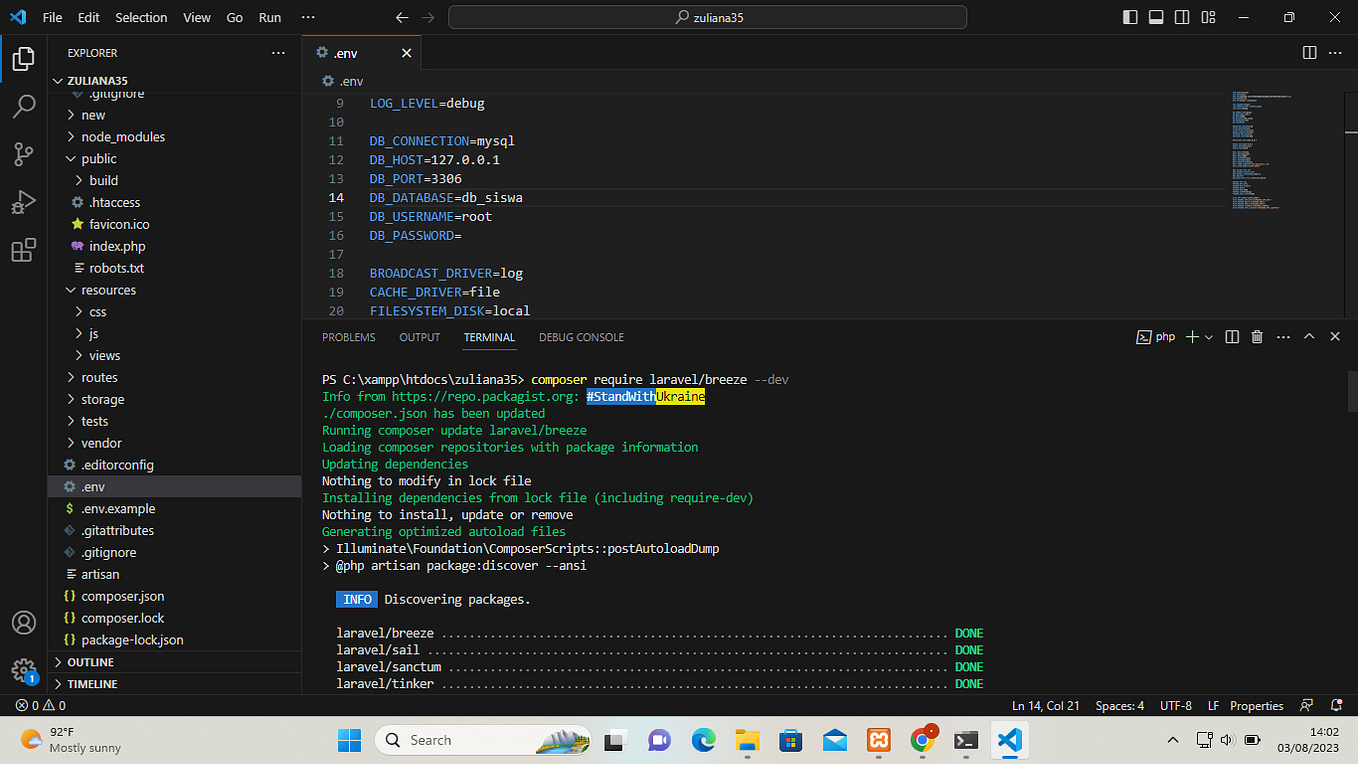Click the errors and warnings status indicator

point(38,705)
